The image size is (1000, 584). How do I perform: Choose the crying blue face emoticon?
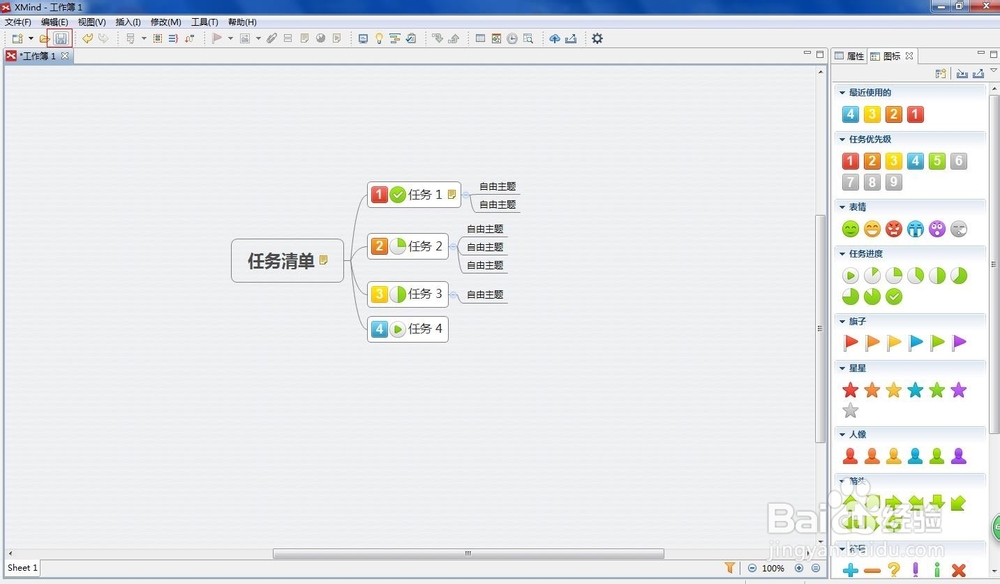[915, 228]
